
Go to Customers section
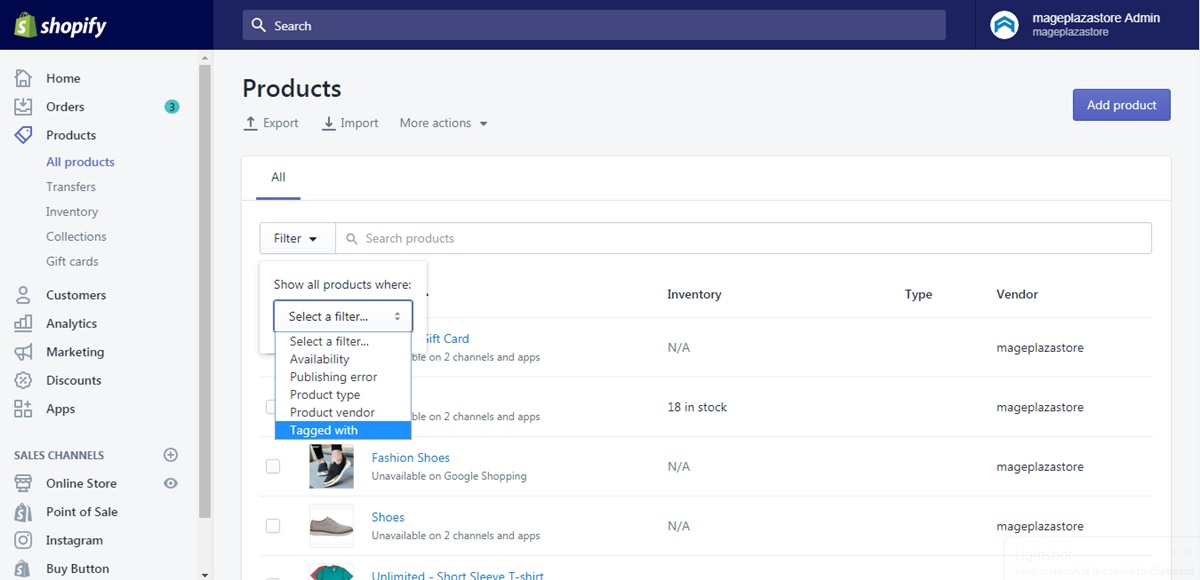pyautogui.click(x=76, y=295)
